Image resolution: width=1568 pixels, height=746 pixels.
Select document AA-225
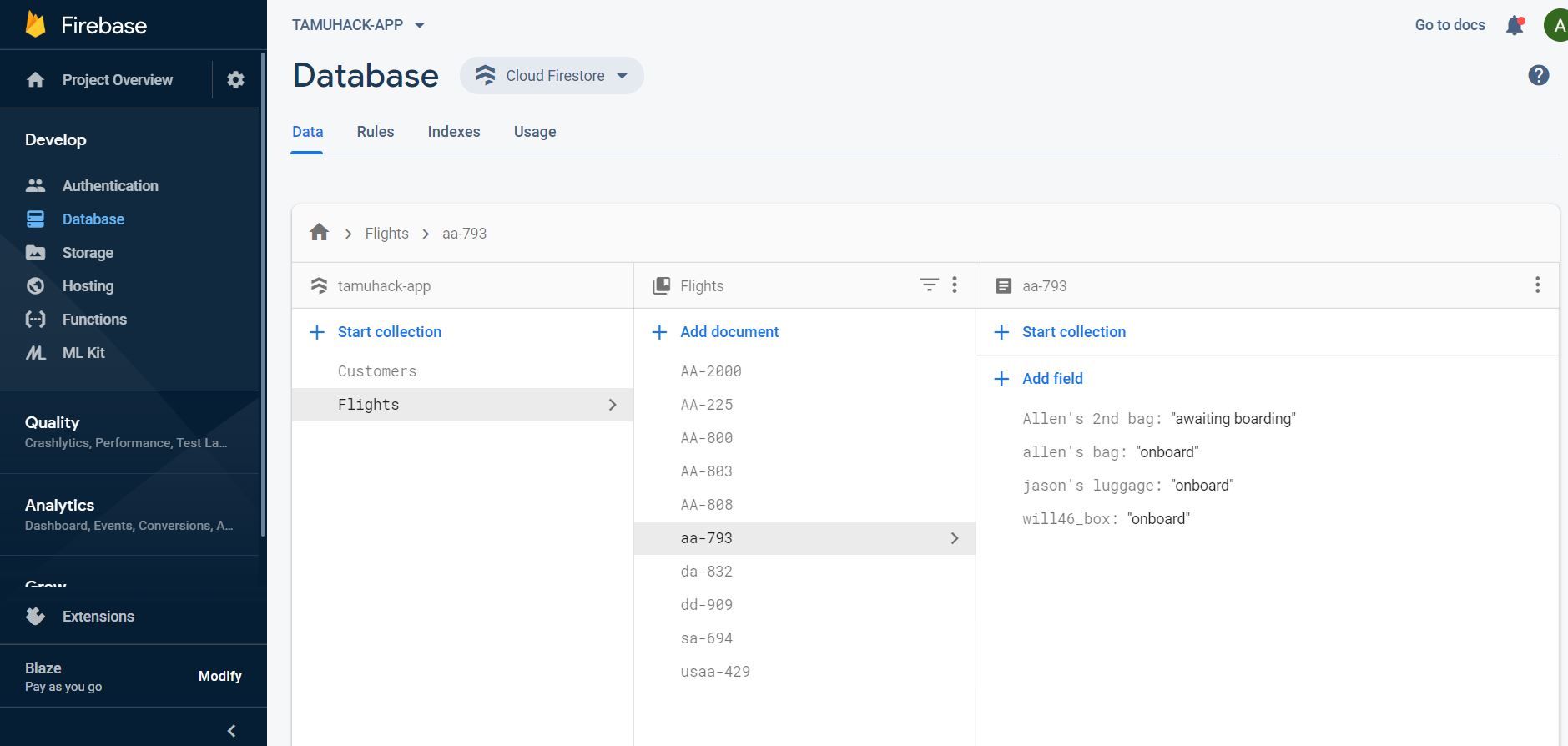click(804, 405)
